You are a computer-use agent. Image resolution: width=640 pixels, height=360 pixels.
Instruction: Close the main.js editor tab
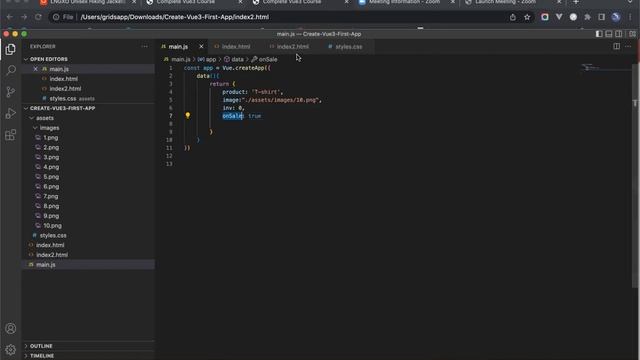click(x=201, y=47)
